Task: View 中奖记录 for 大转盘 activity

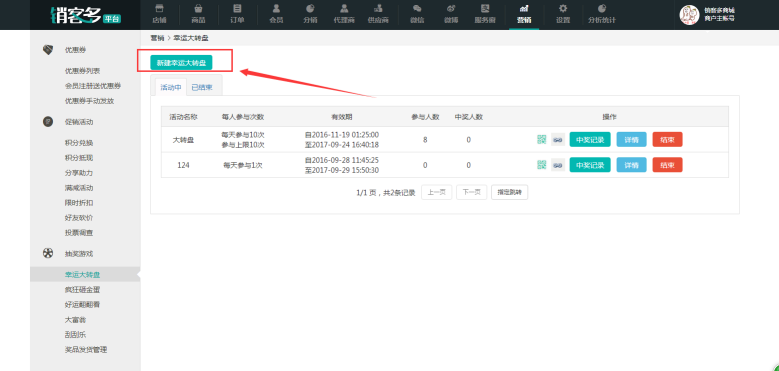Action: coord(590,140)
